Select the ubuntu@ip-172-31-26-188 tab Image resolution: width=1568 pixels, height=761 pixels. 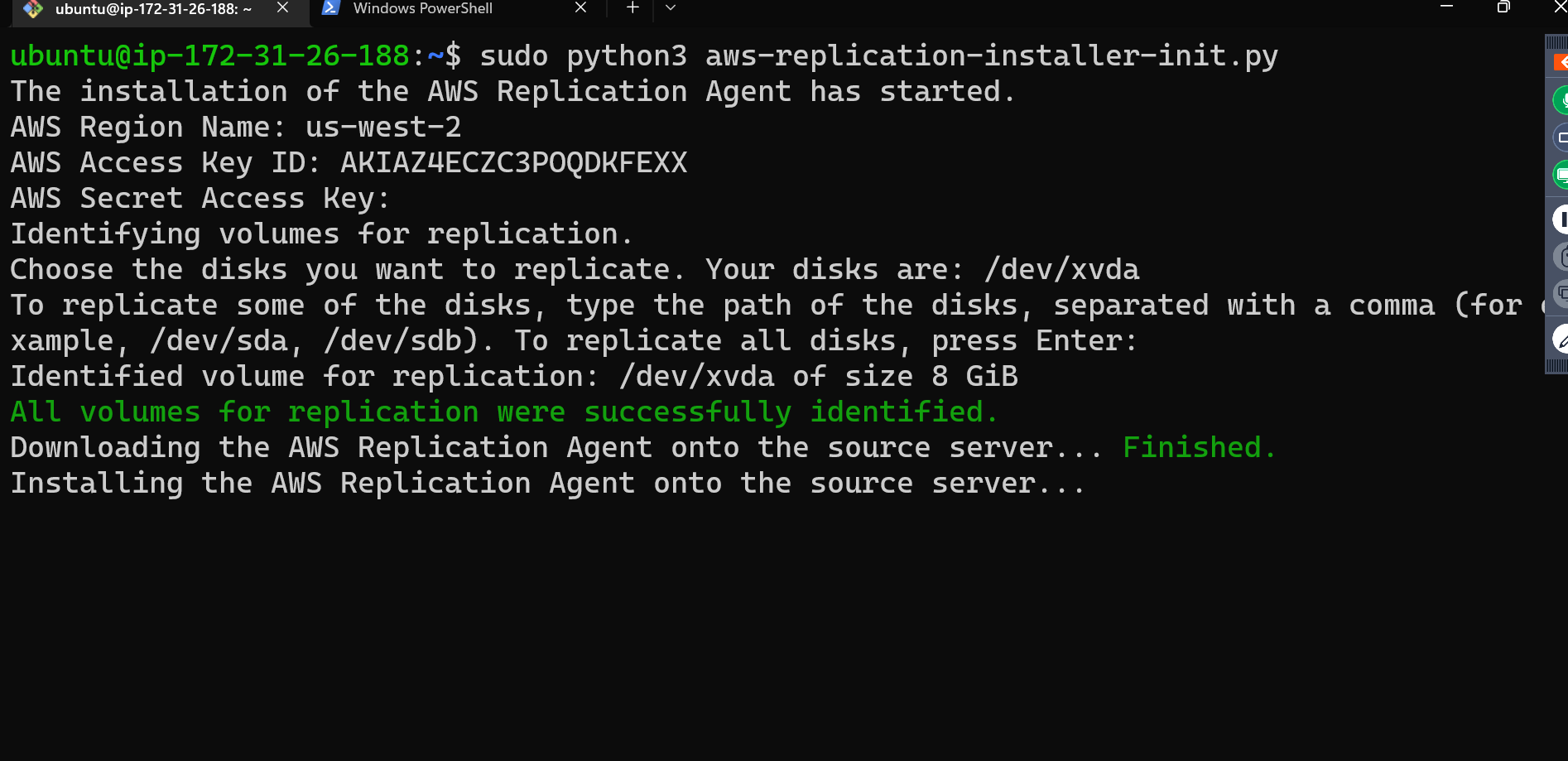(153, 9)
